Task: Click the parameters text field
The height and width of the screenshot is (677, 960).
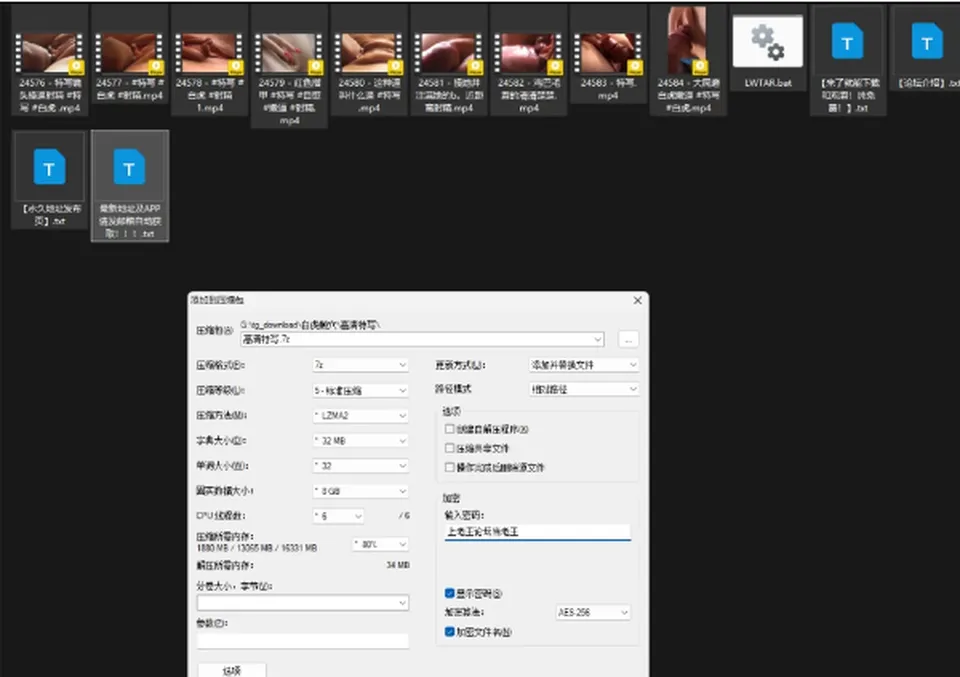Action: (303, 640)
